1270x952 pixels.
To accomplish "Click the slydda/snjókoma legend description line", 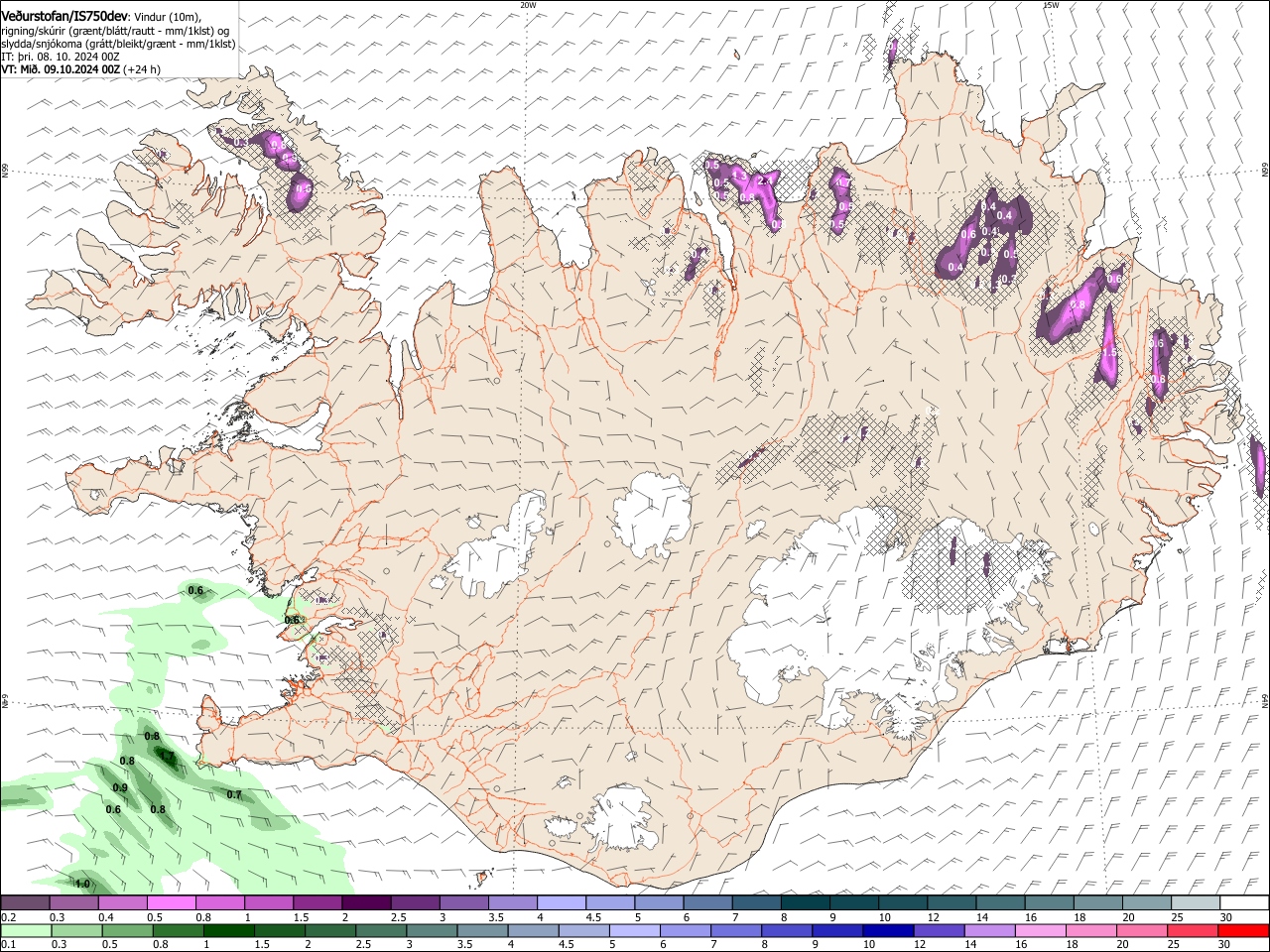I will pos(118,44).
